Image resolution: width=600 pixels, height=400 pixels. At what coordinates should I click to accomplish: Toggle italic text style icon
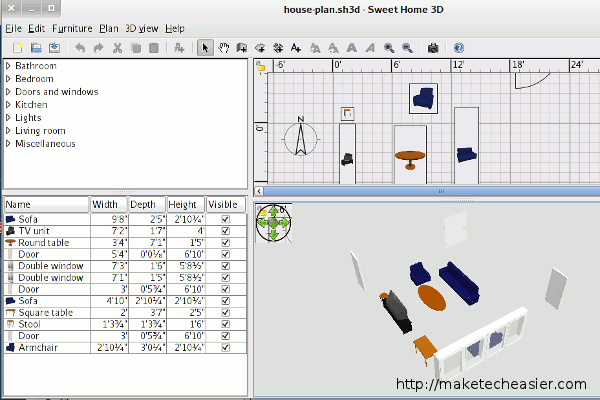tap(370, 48)
